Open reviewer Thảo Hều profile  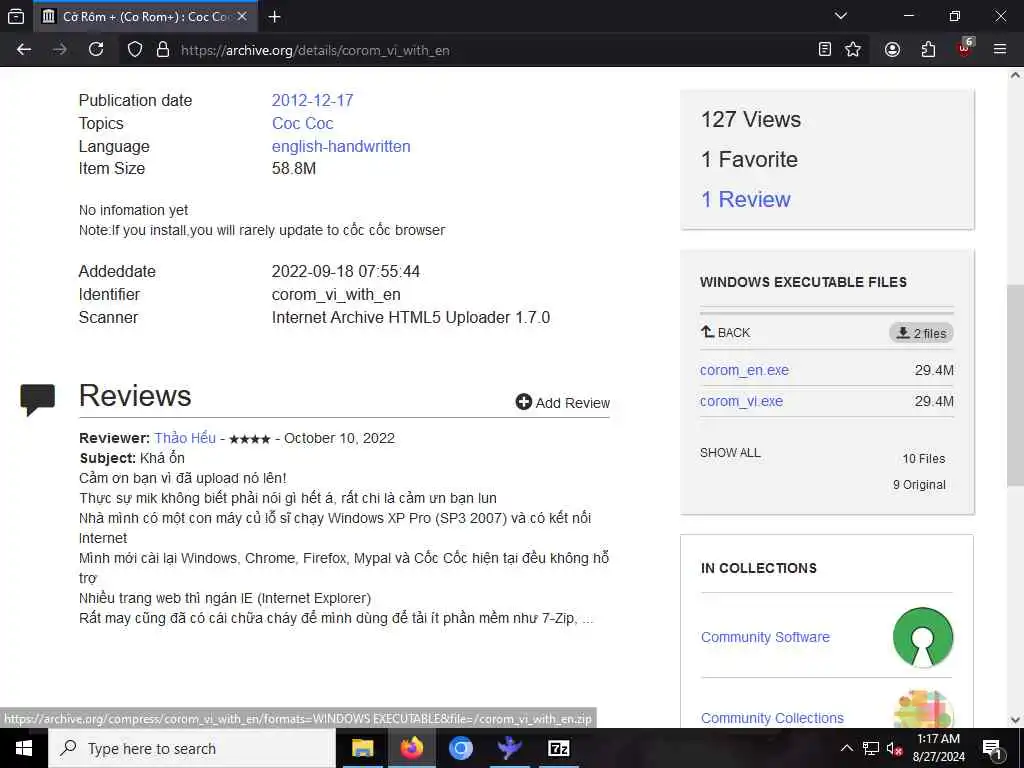pyautogui.click(x=185, y=438)
